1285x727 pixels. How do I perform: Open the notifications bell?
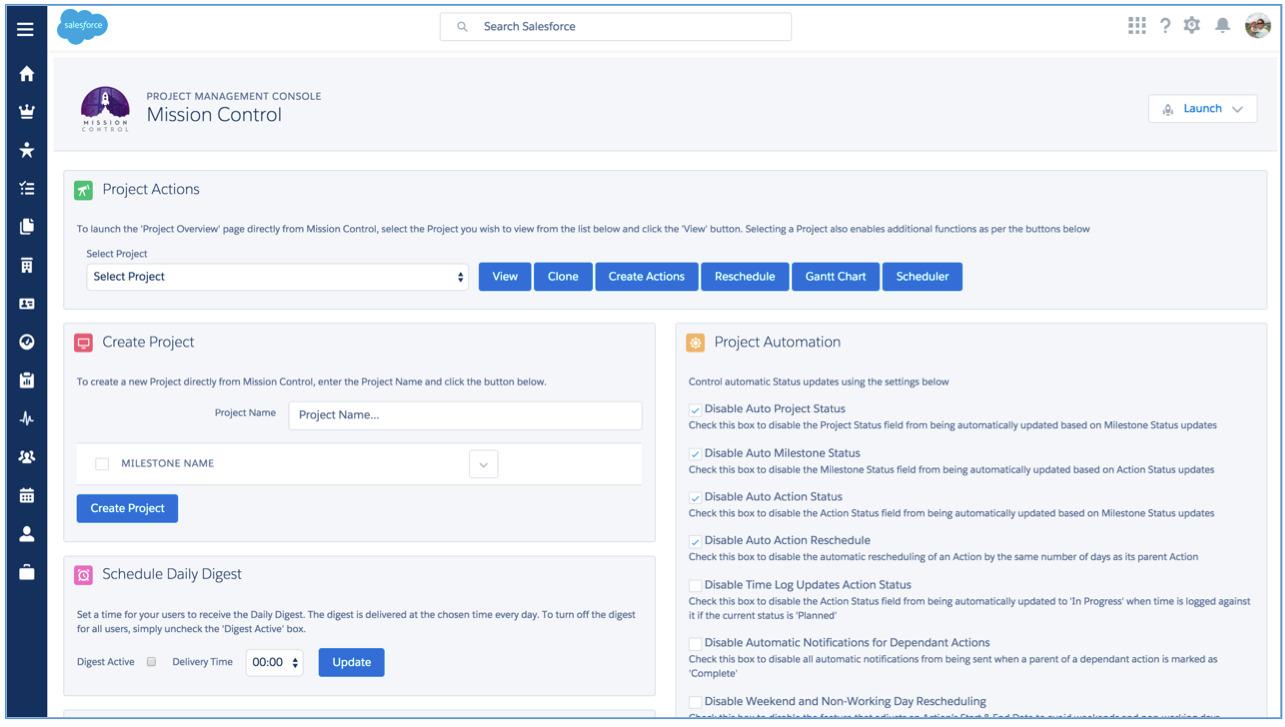pos(1222,27)
